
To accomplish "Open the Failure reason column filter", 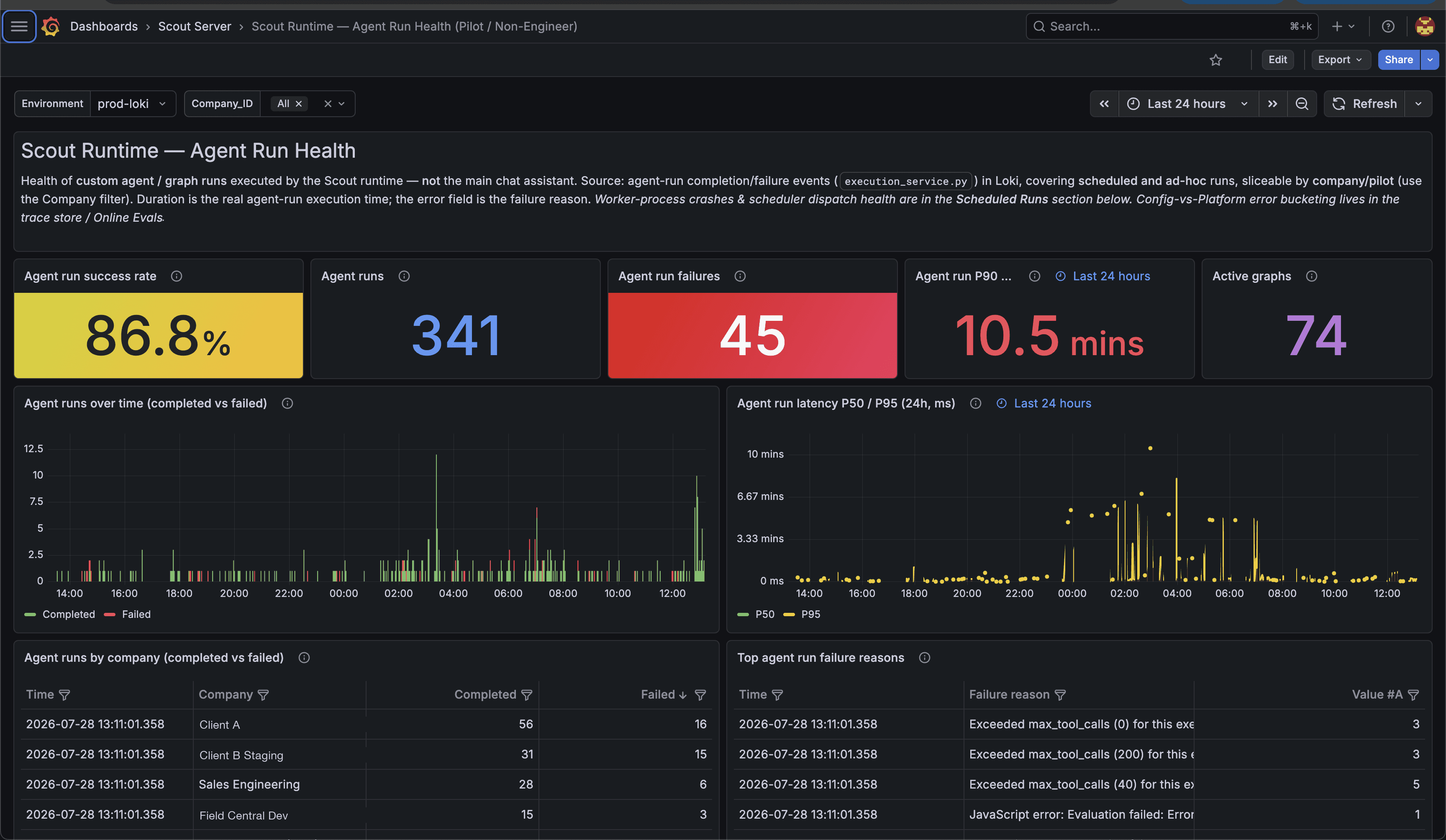I will pos(1060,695).
